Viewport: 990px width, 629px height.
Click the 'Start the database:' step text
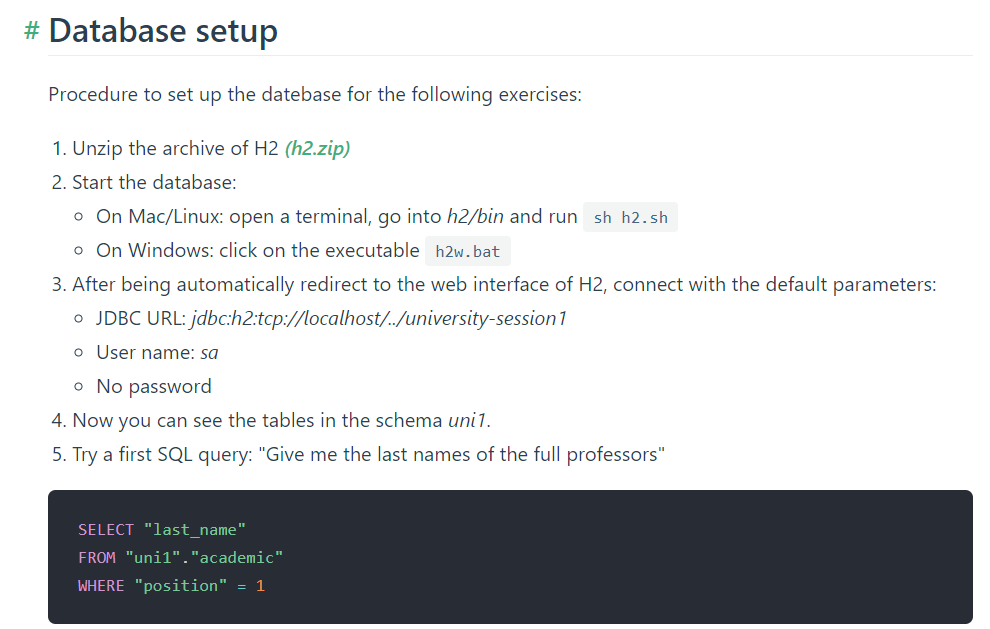154,183
